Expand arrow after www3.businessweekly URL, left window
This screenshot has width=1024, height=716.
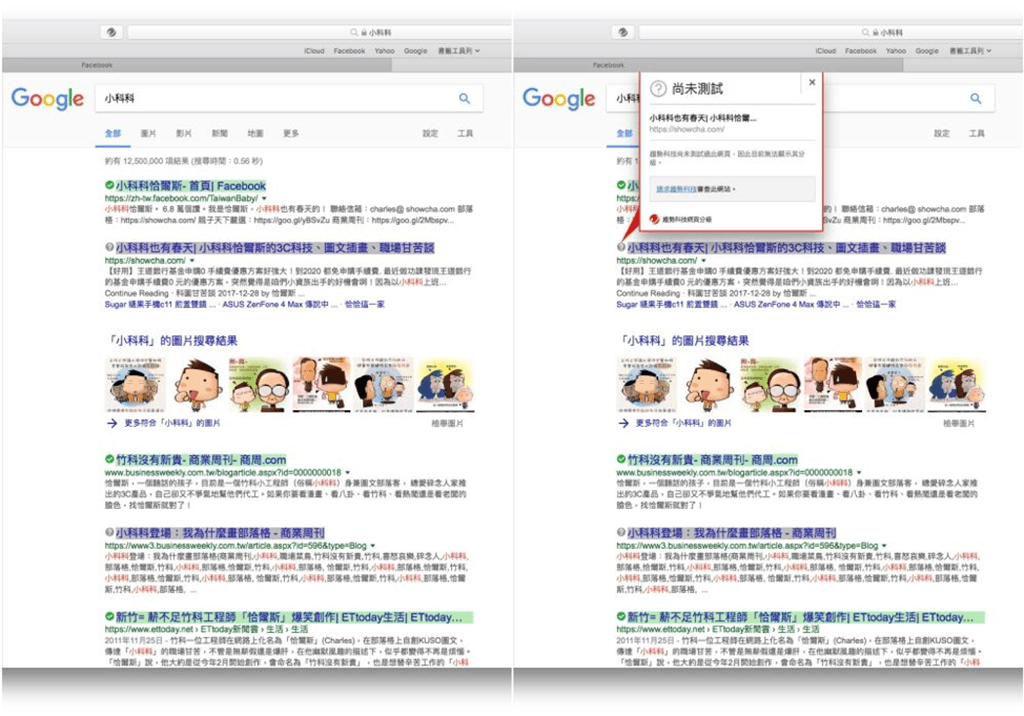(x=373, y=545)
